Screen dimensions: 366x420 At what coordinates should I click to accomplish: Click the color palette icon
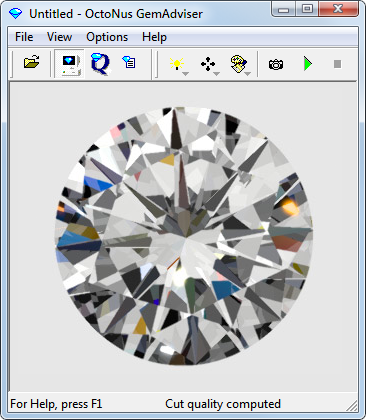point(239,64)
